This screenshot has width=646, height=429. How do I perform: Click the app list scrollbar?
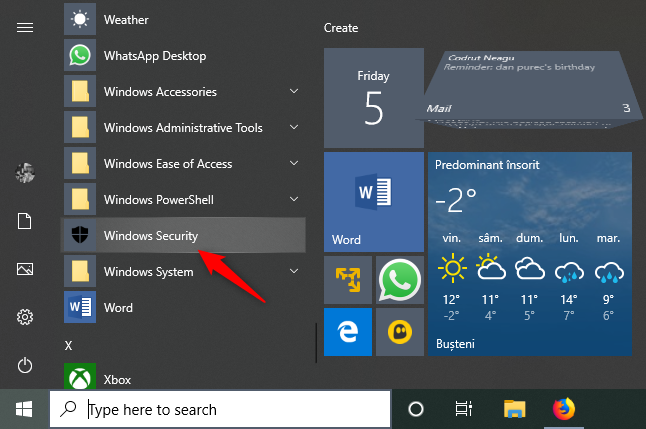click(x=316, y=342)
